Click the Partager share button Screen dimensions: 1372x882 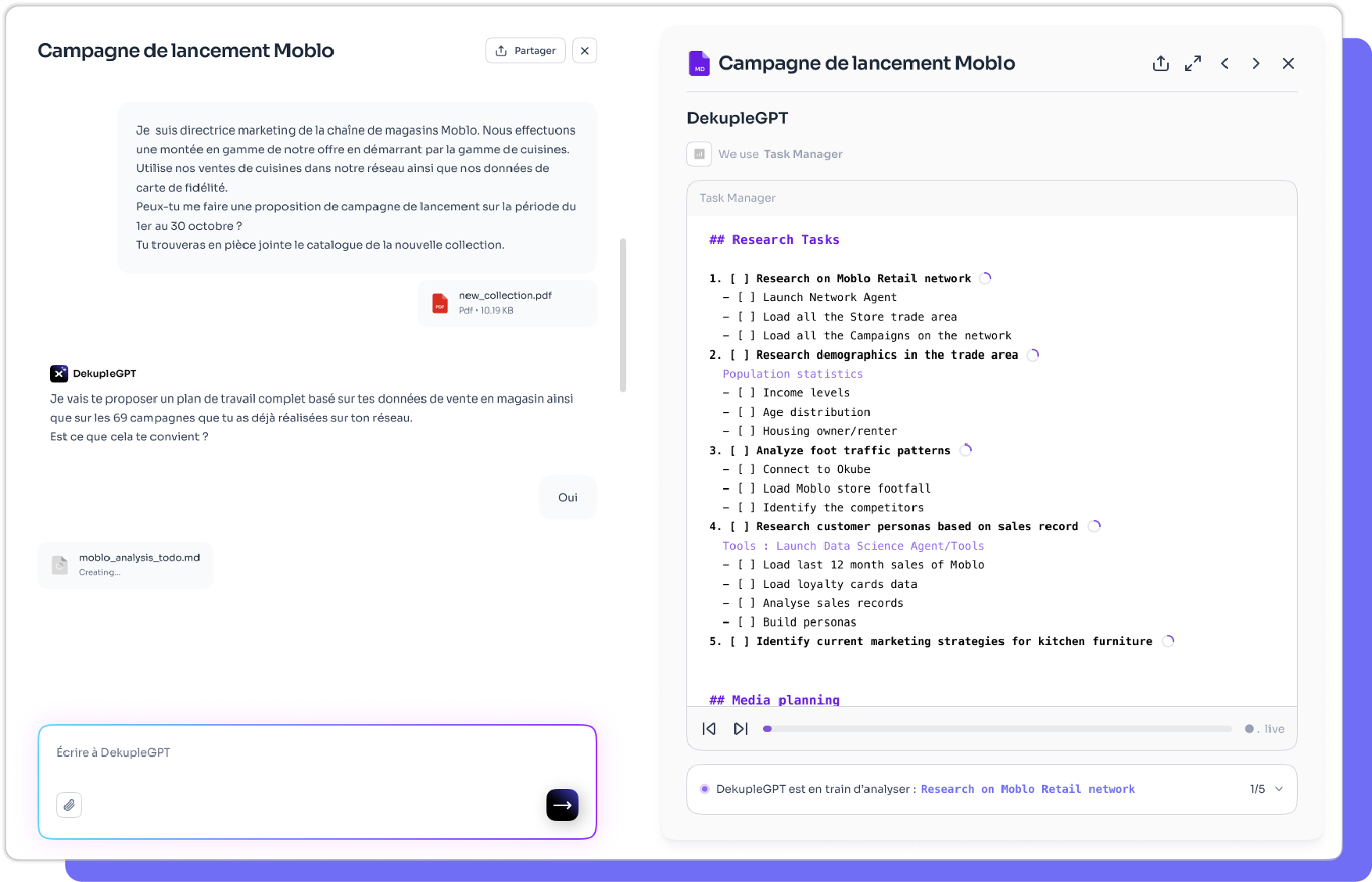525,51
